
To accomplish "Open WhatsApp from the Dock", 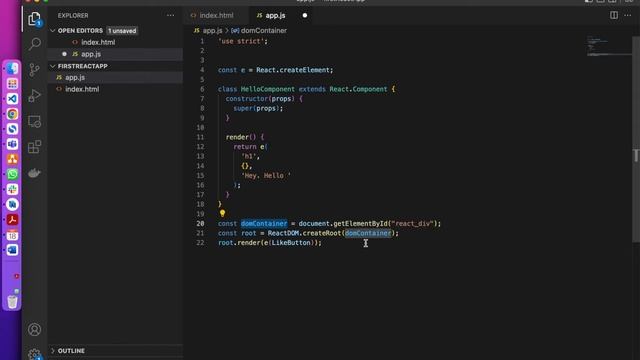I will (12, 174).
